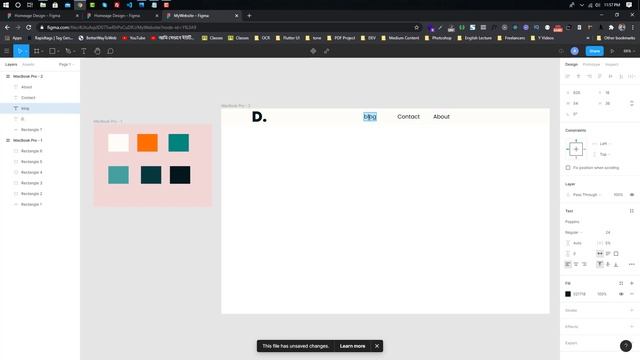Click the Create component icon in the top toolbar
Image resolution: width=640 pixels, height=360 pixels.
tap(313, 51)
